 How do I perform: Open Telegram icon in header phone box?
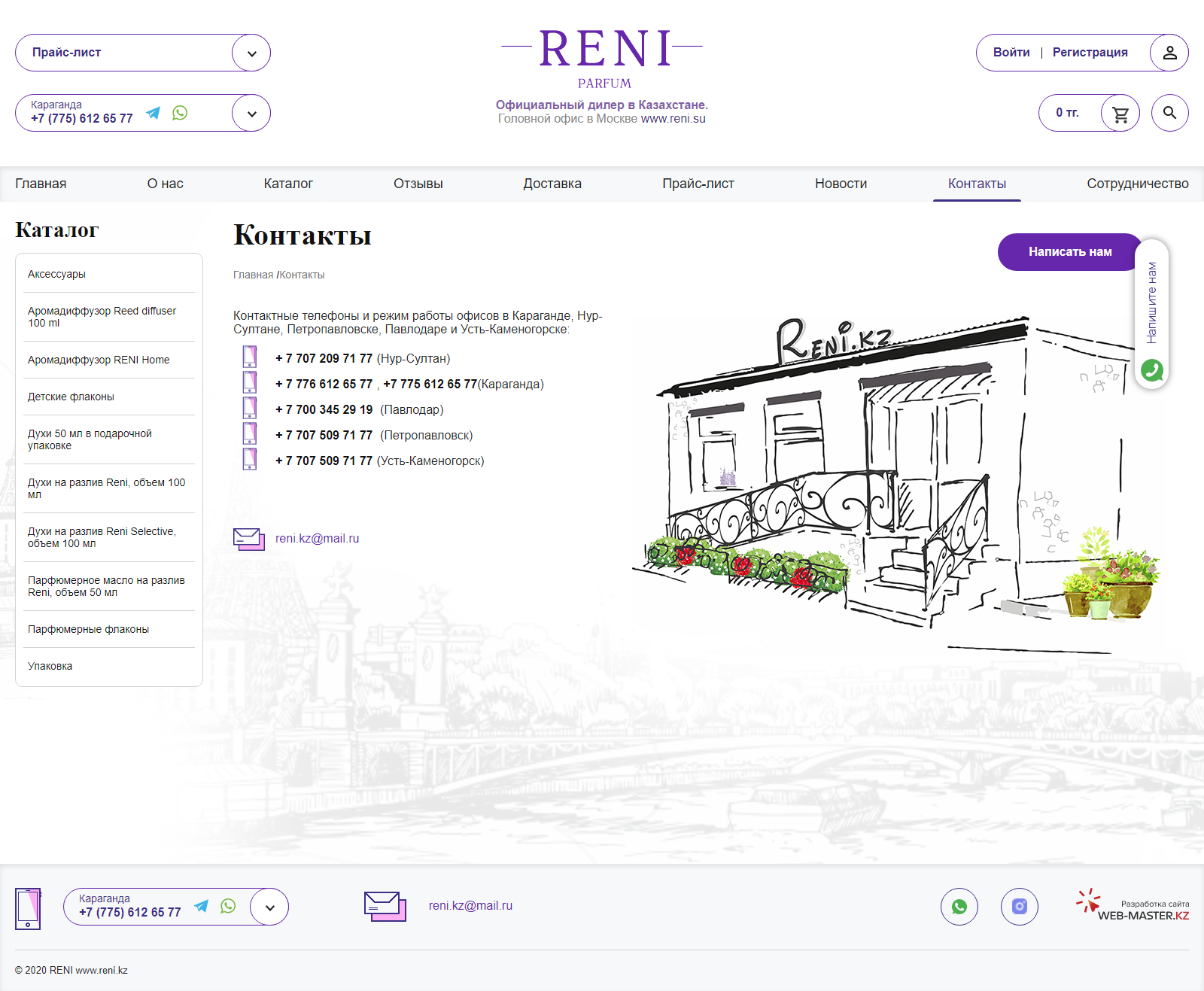(x=153, y=113)
